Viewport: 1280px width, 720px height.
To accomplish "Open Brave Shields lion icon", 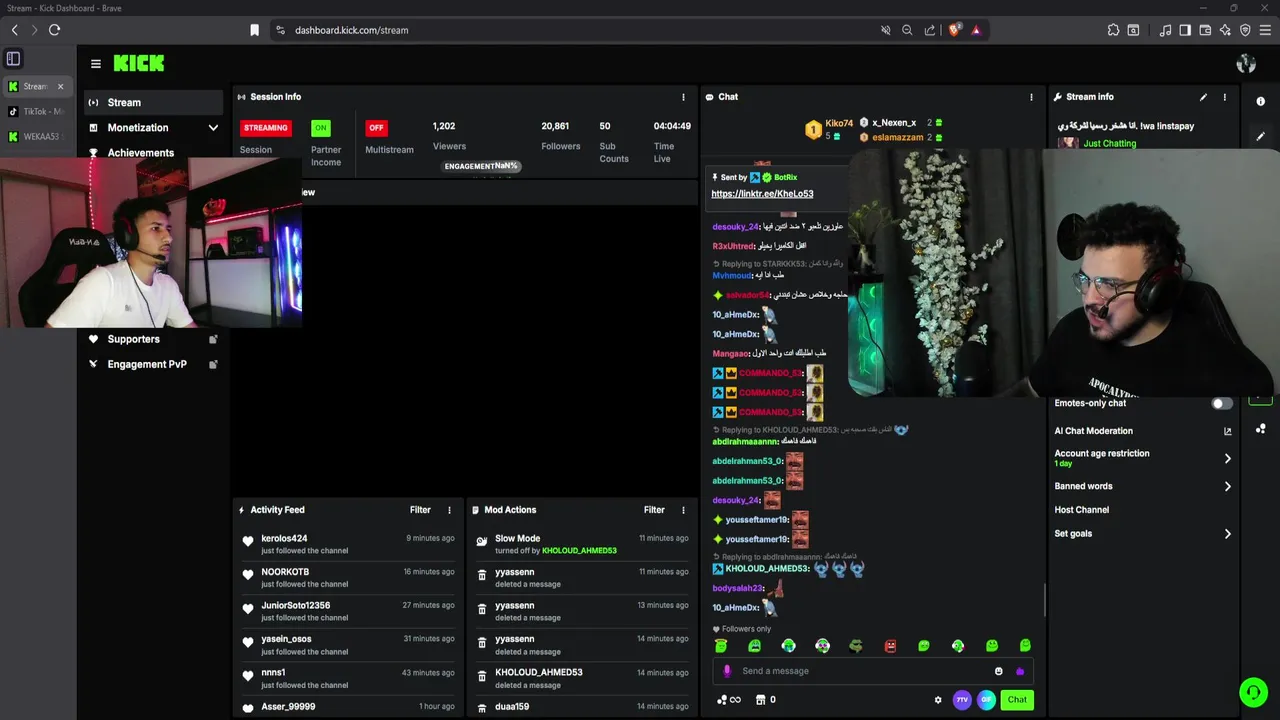I will [x=954, y=30].
